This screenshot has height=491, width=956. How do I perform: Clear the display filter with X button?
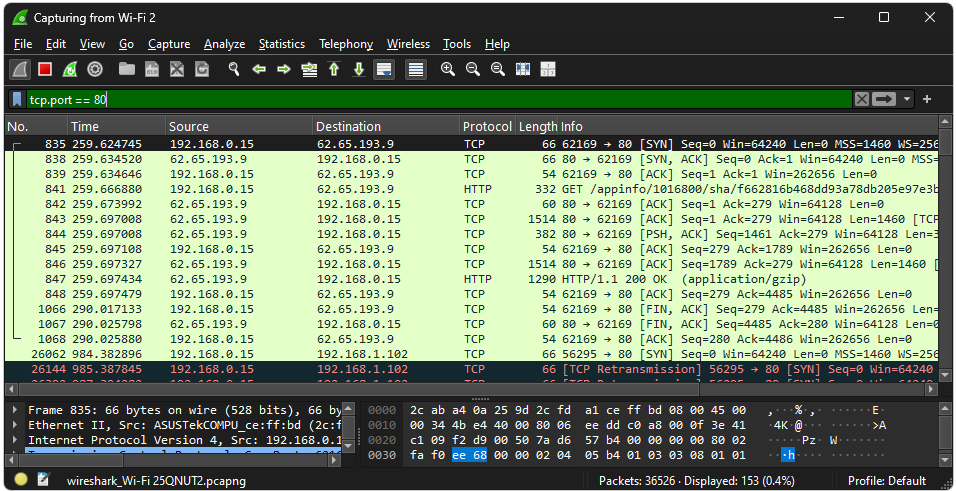click(861, 99)
